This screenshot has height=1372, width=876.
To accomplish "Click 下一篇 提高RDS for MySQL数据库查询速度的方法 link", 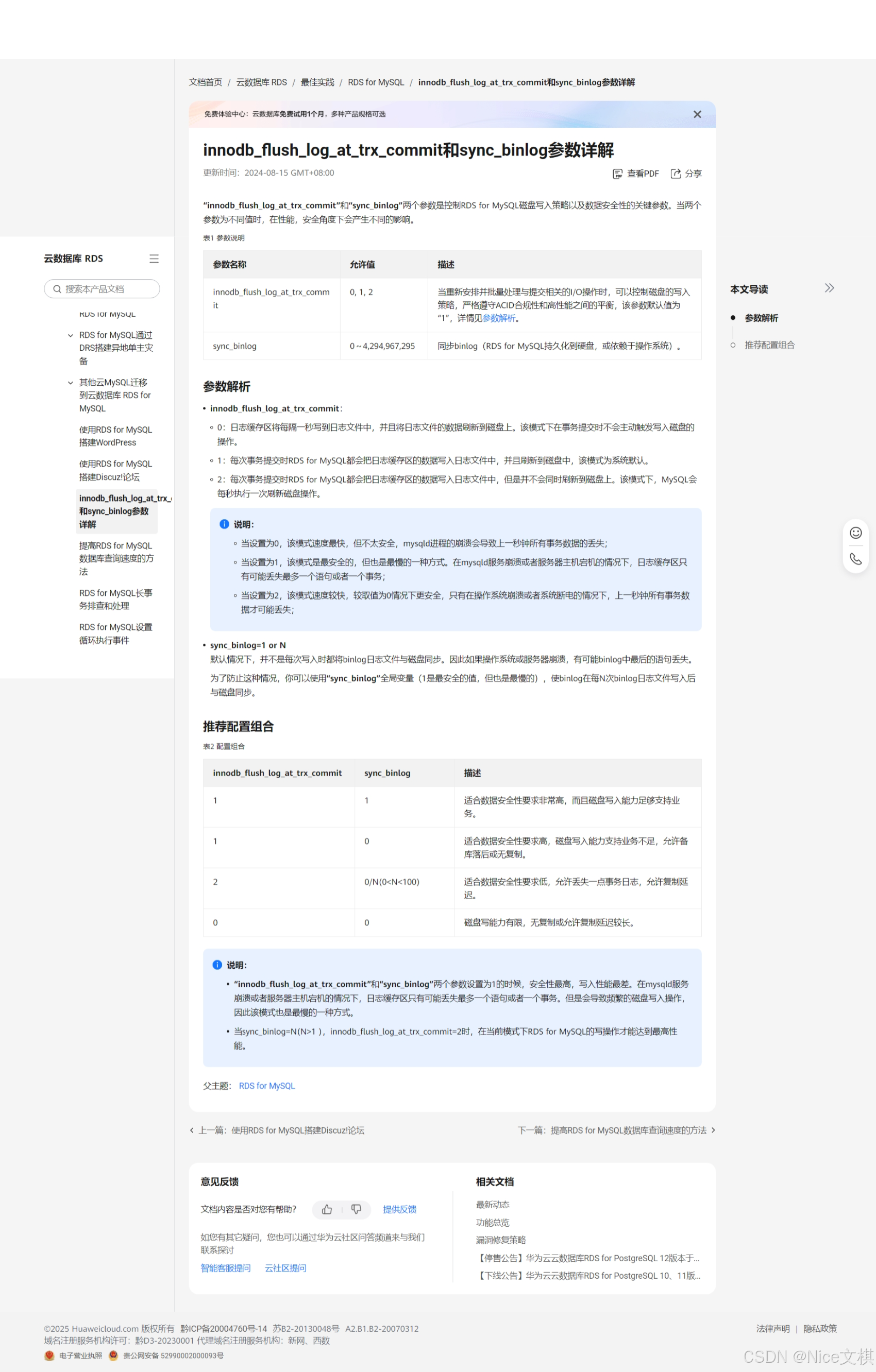I will [x=612, y=1131].
